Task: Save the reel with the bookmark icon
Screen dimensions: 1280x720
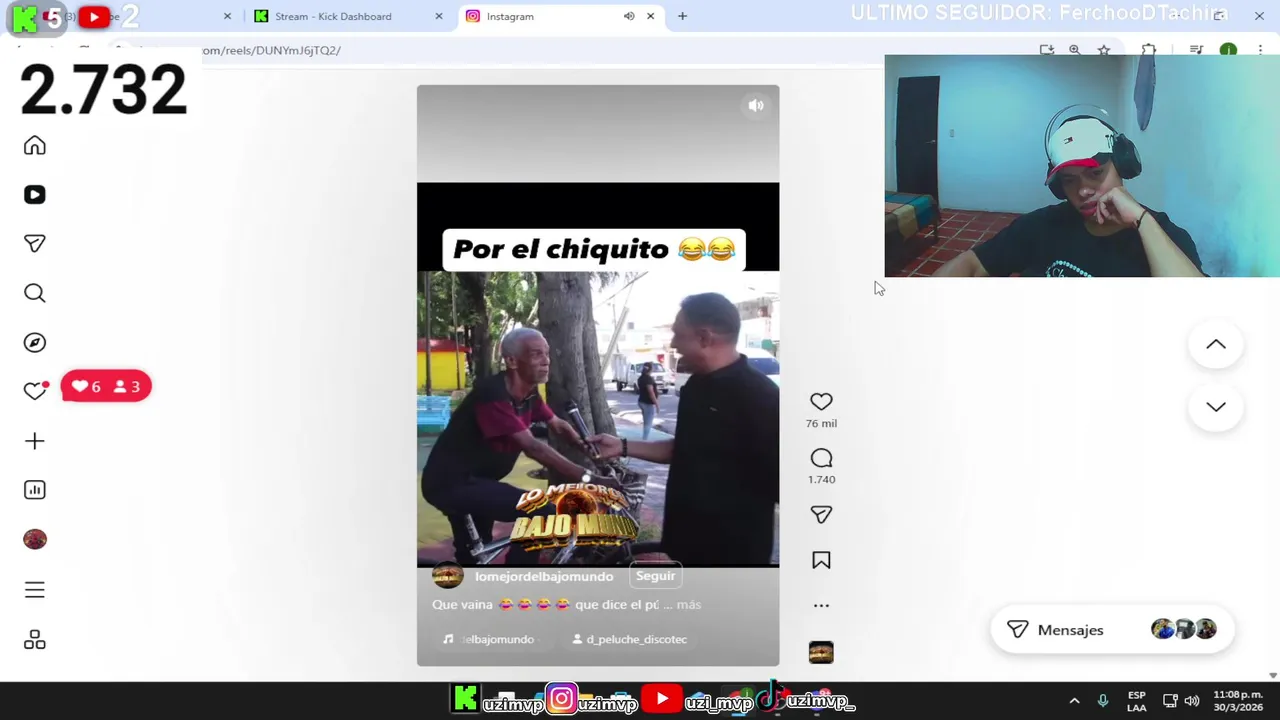Action: click(821, 561)
